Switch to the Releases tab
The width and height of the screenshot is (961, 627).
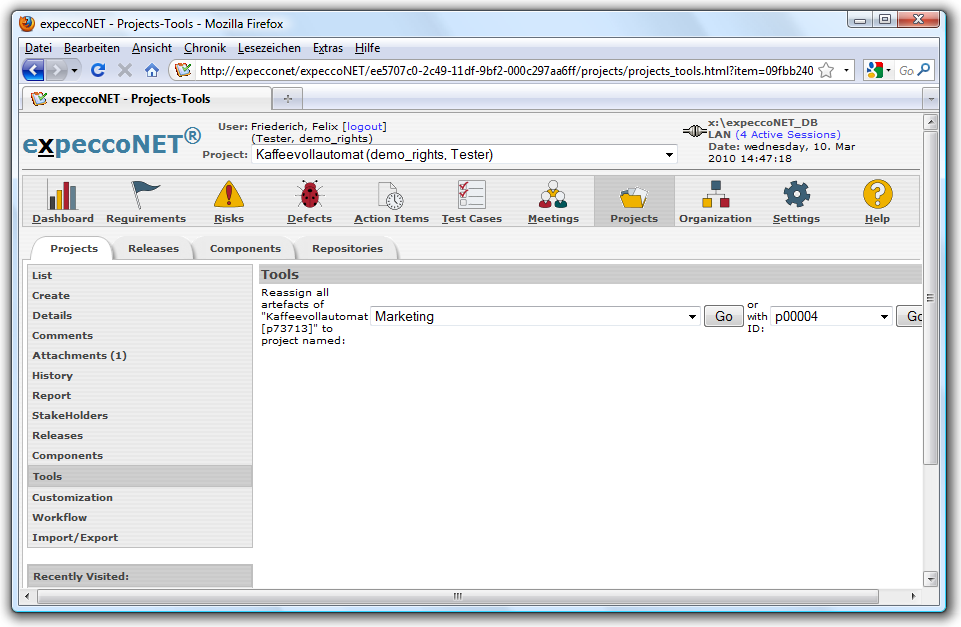[x=153, y=249]
